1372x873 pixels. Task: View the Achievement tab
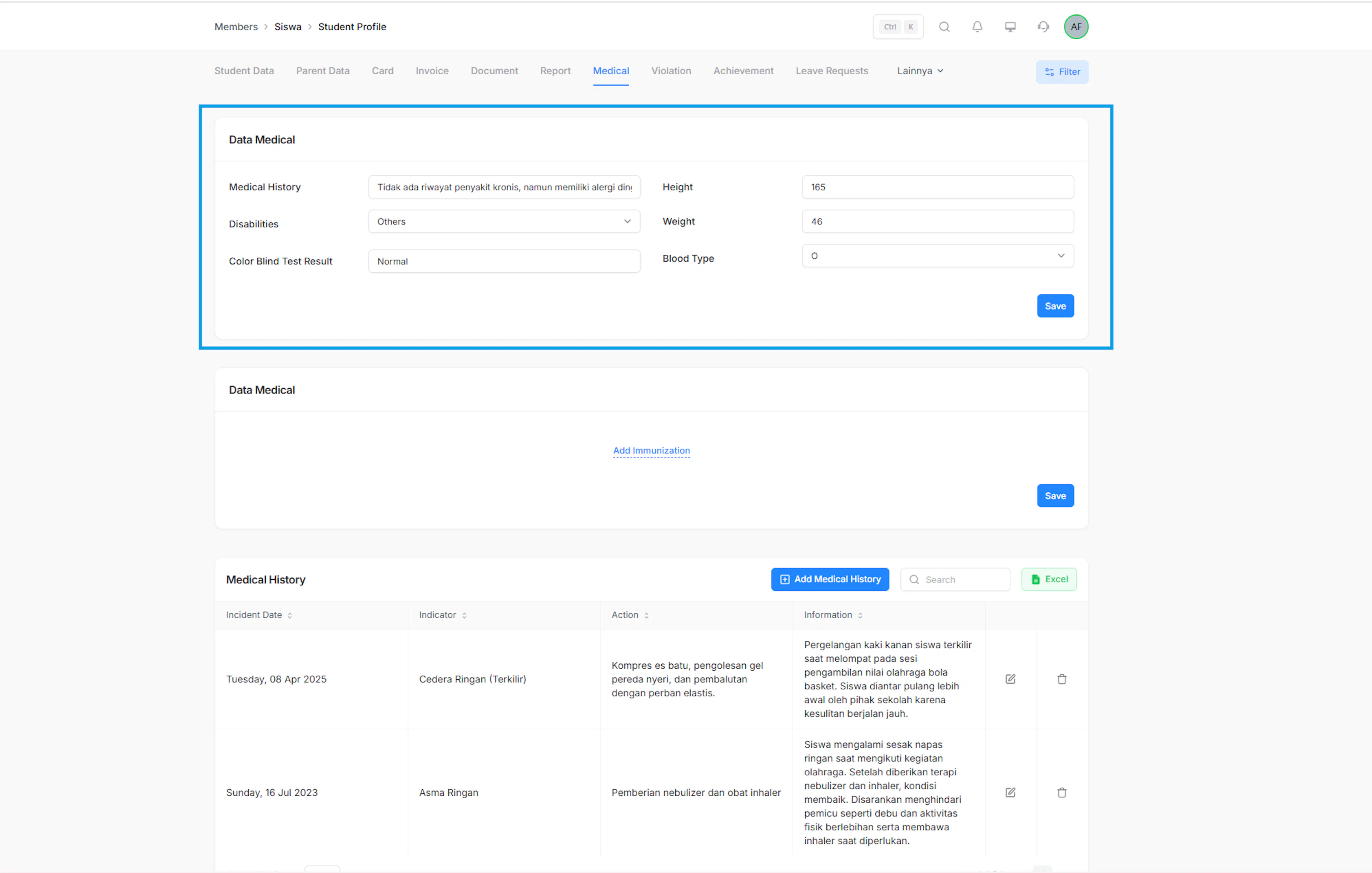[x=744, y=71]
